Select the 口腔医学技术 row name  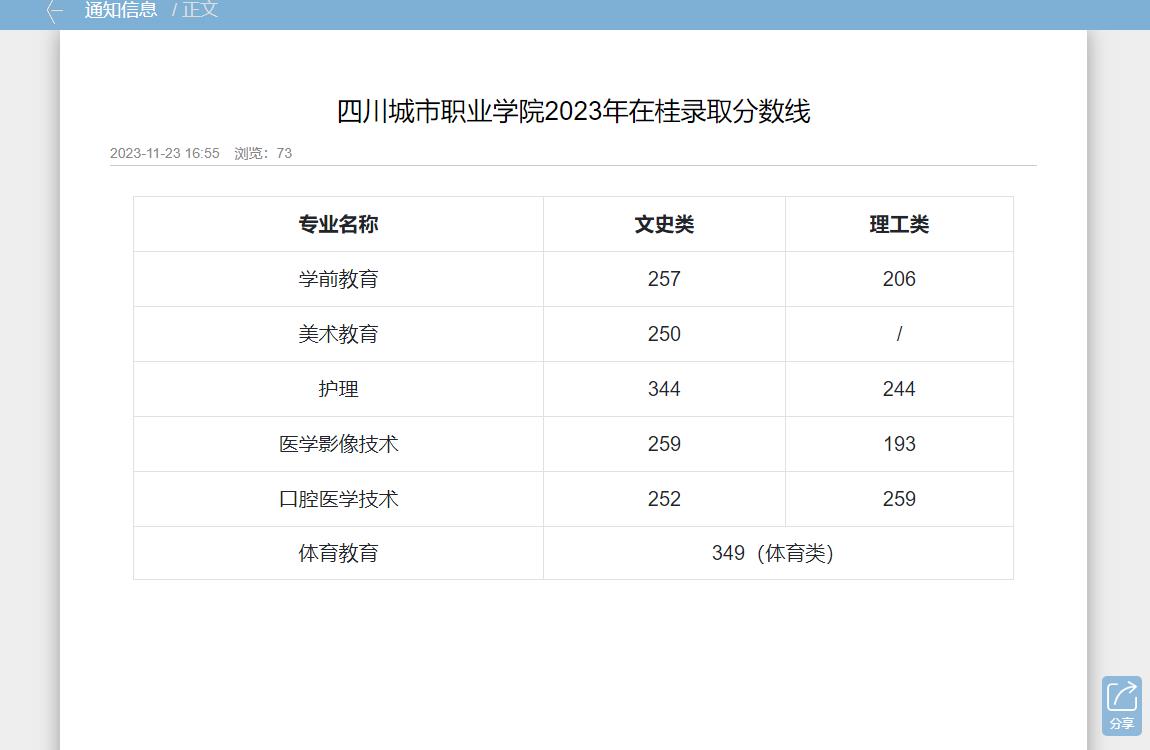[x=338, y=499]
